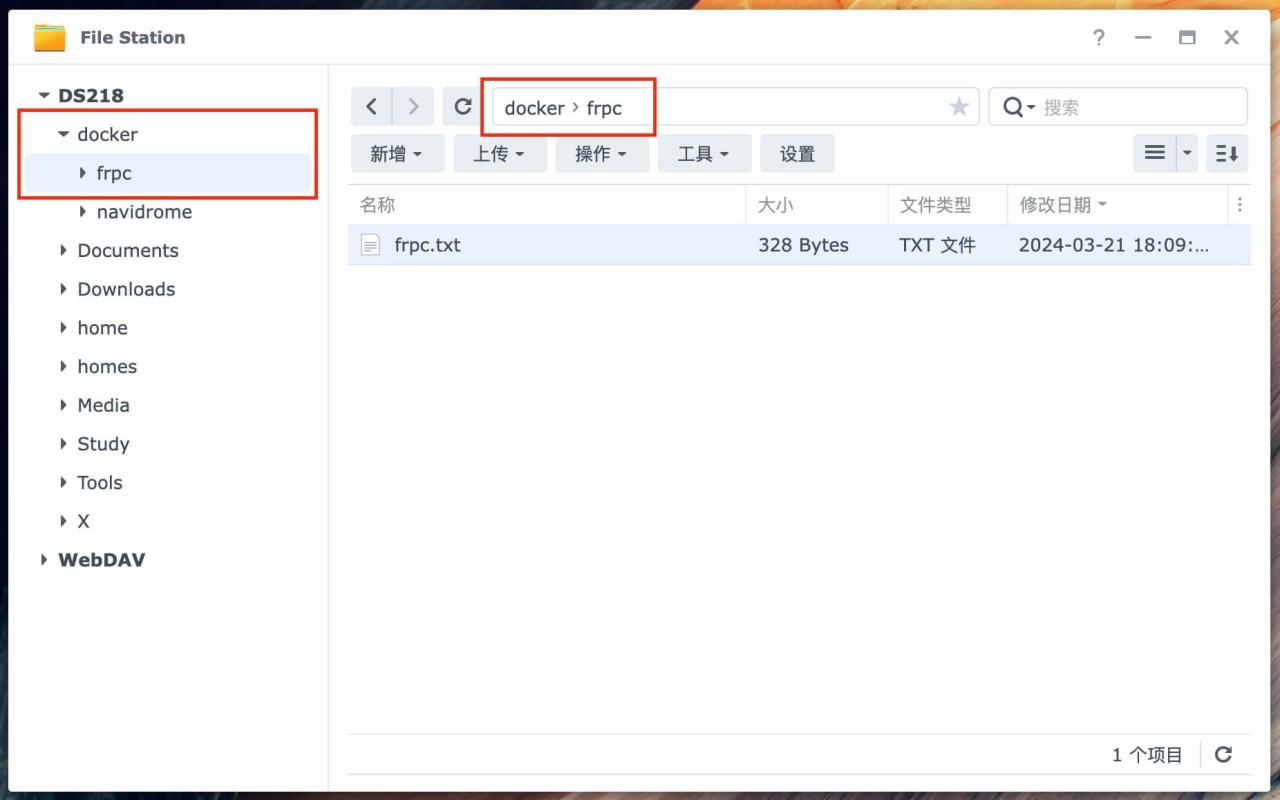The width and height of the screenshot is (1280, 800).
Task: Expand the Study folder arrow
Action: (x=64, y=444)
